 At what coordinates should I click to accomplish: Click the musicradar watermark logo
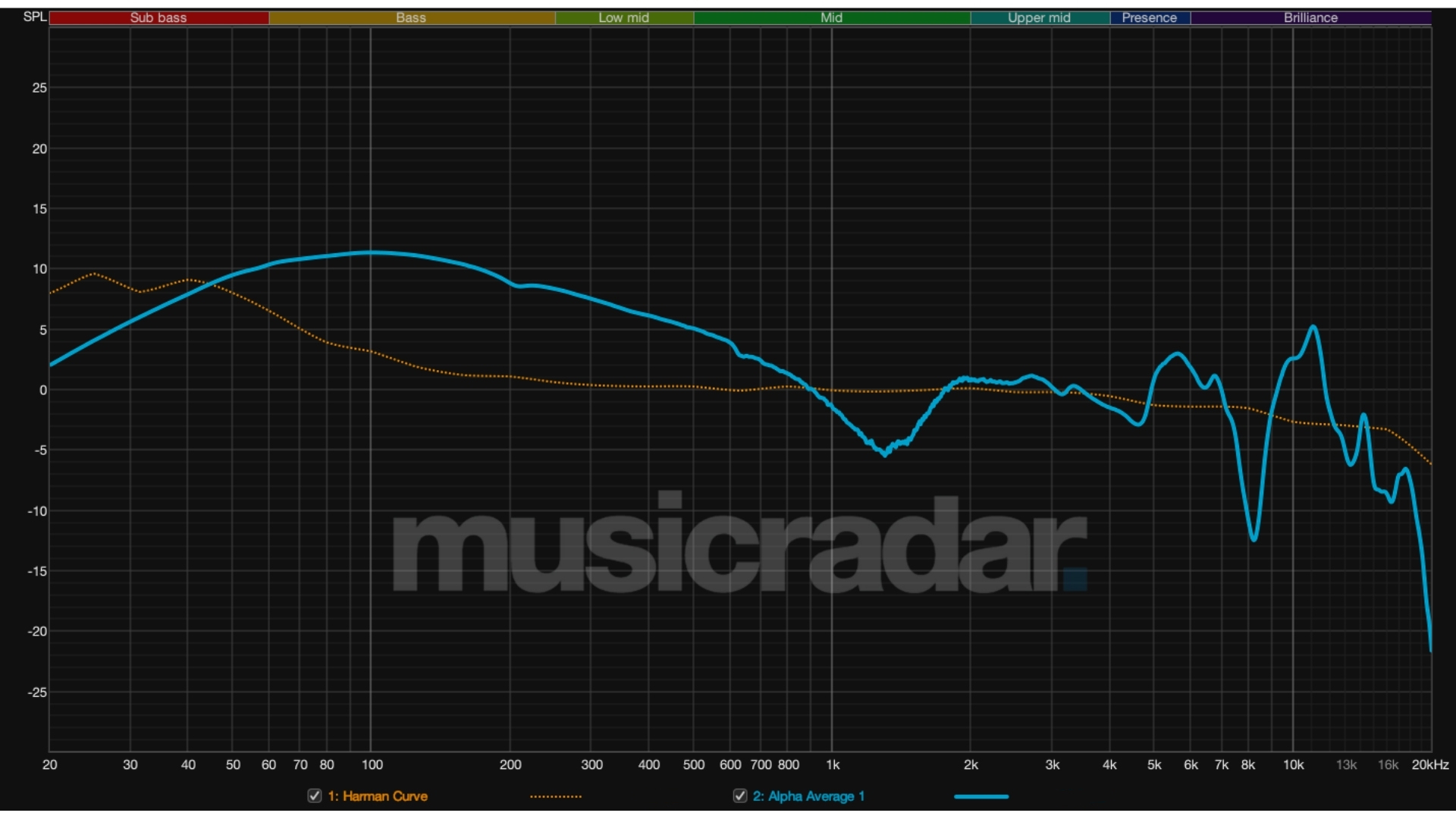pyautogui.click(x=736, y=546)
